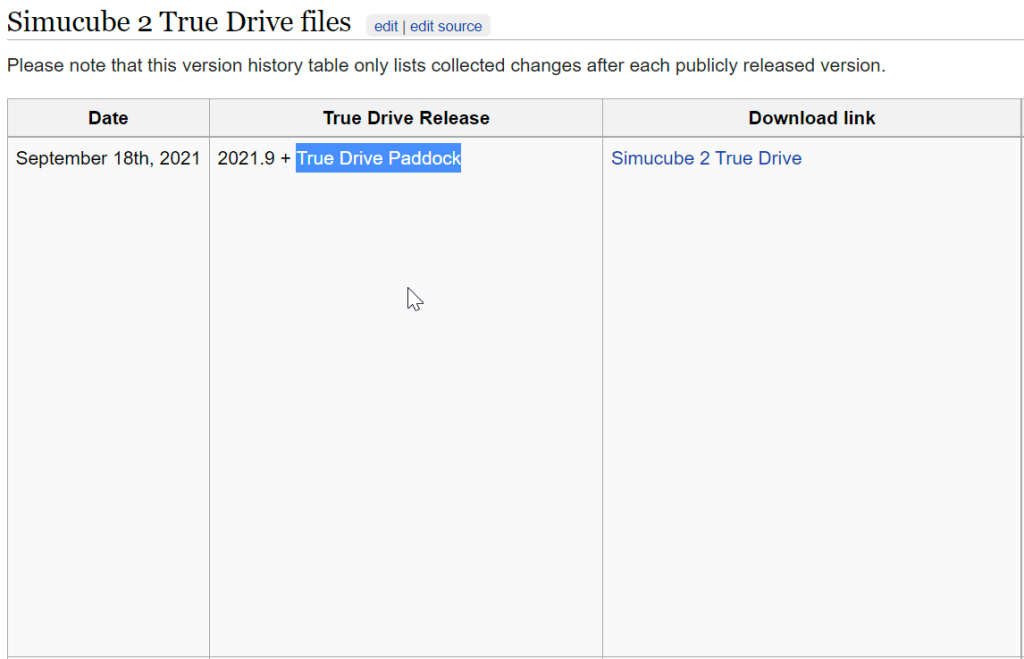
Task: Open the Simucube 2 True Drive download link
Action: click(x=706, y=159)
